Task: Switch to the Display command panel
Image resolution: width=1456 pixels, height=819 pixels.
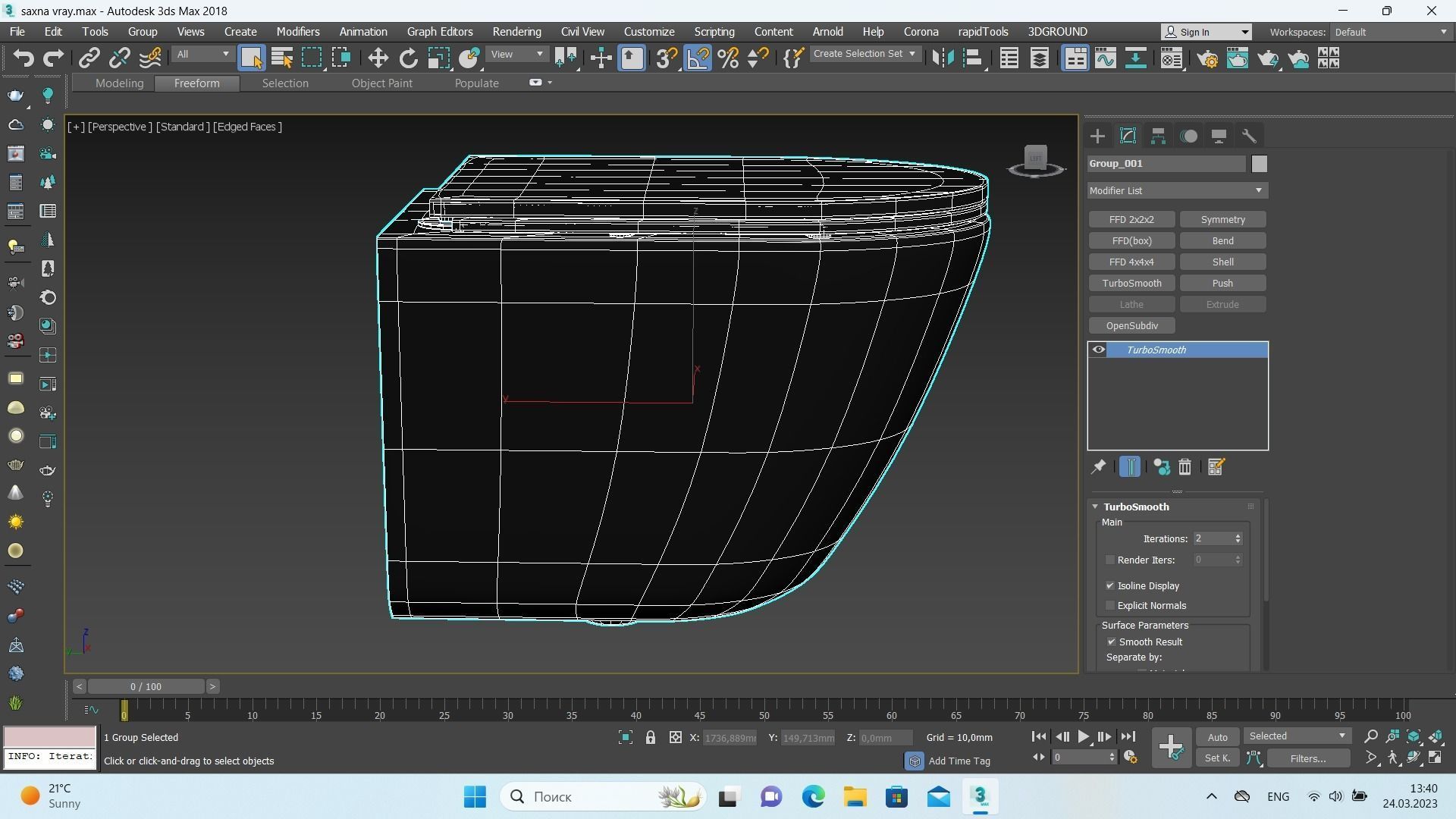Action: point(1219,136)
